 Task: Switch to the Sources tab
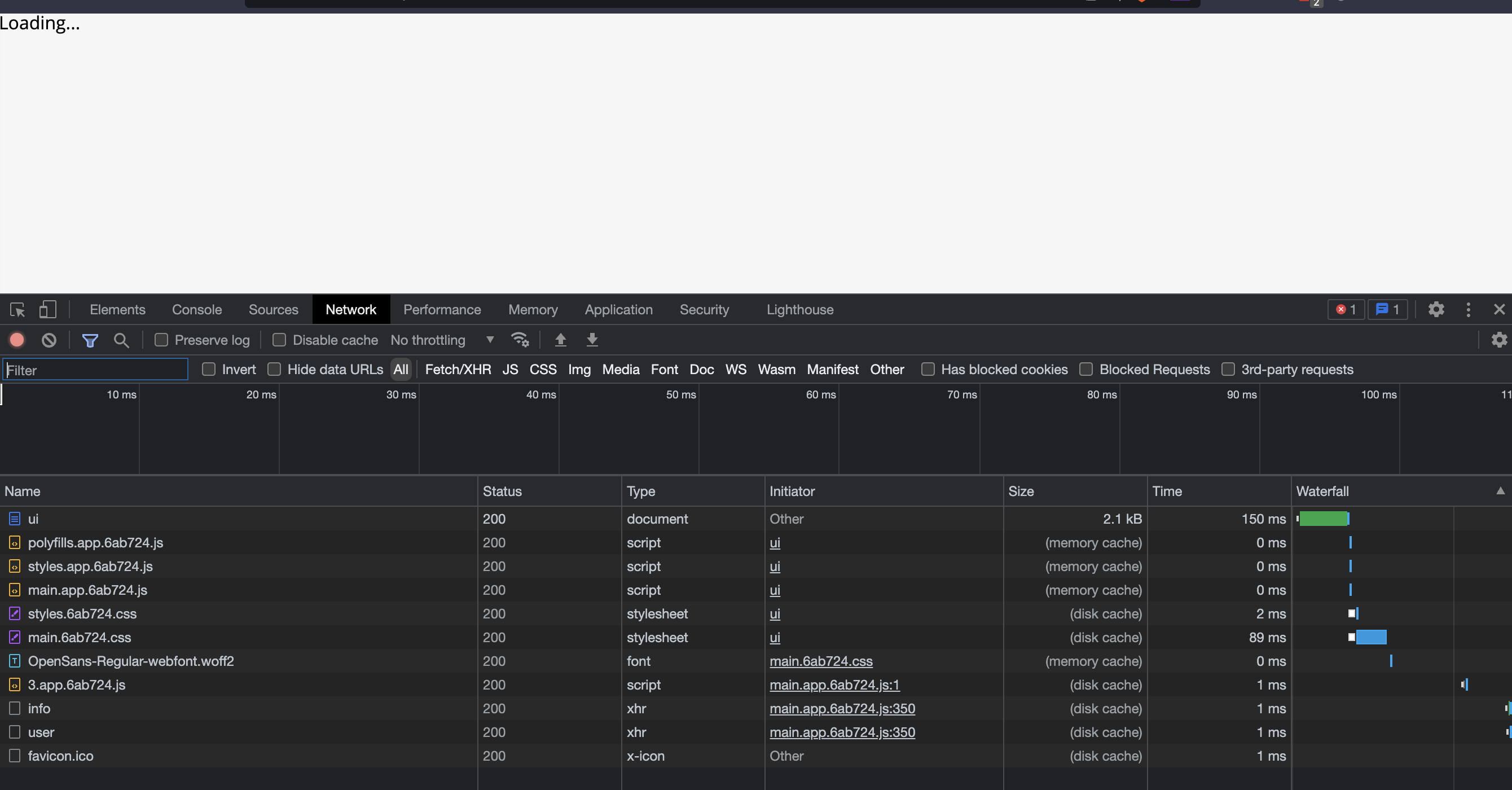pos(273,309)
